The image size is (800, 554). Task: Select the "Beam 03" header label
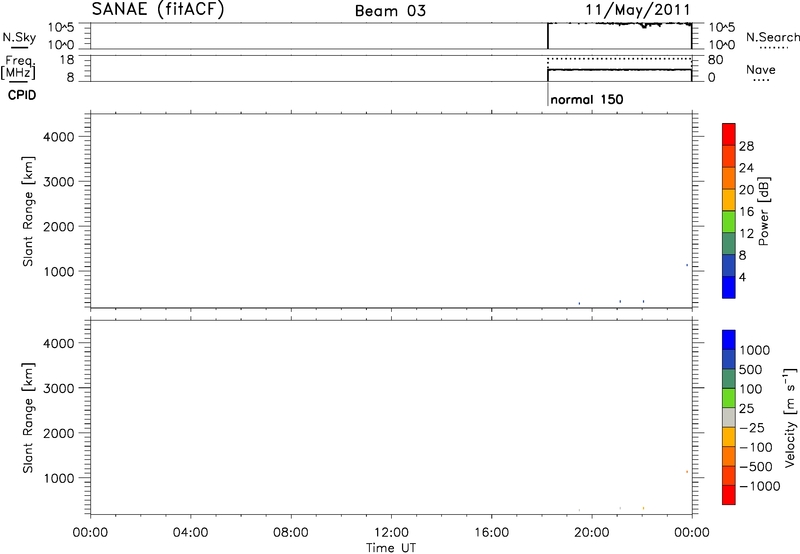pyautogui.click(x=390, y=11)
